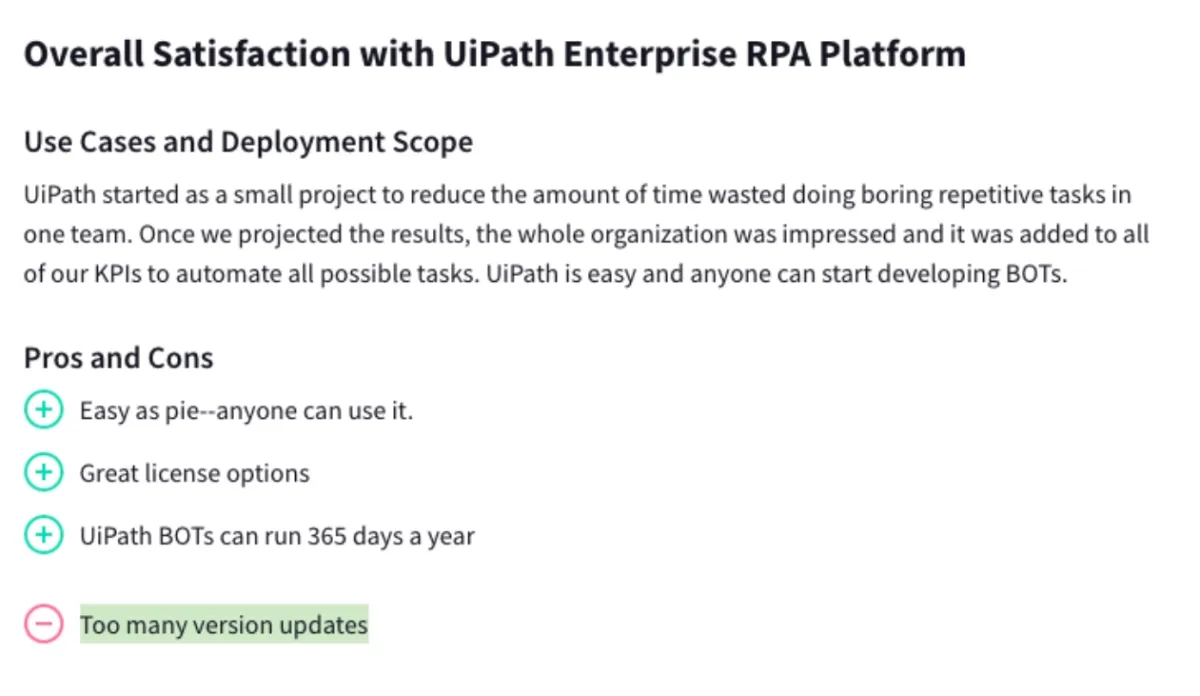Click "Enterprise RPA Platform" in the title
1200x696 pixels.
click(x=765, y=53)
